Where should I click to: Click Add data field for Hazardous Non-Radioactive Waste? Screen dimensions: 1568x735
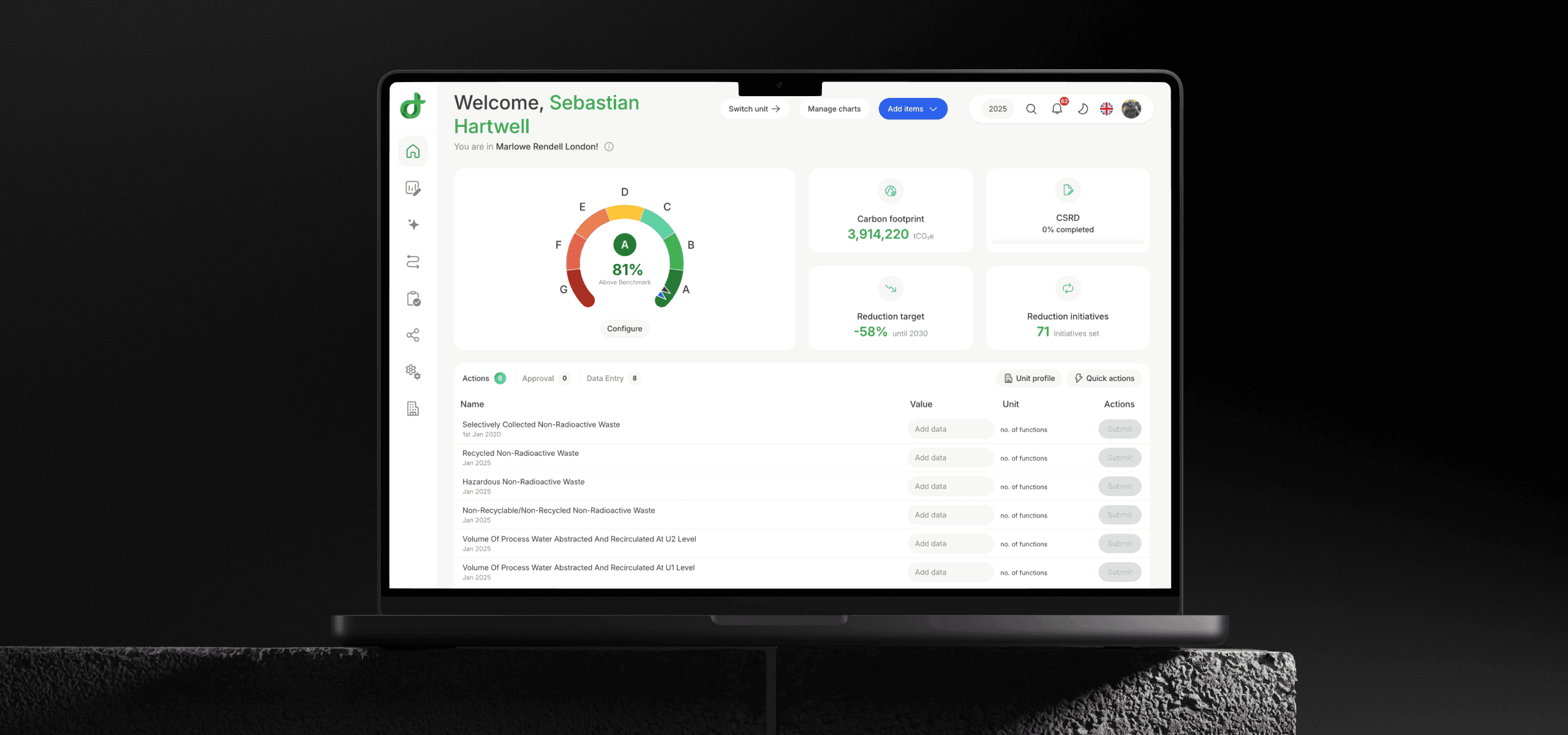[x=951, y=486]
